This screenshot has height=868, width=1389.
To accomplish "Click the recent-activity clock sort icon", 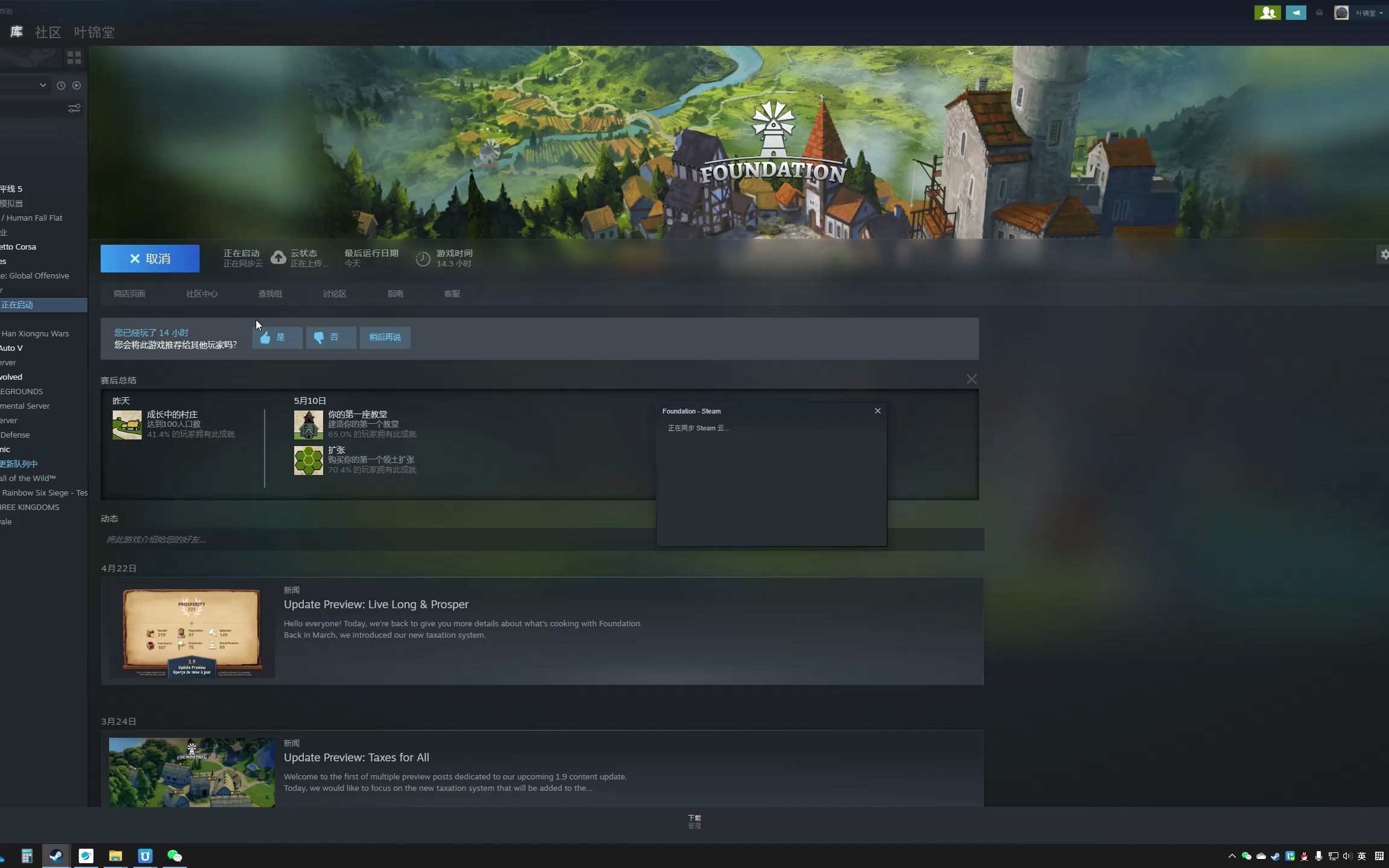I will (61, 86).
